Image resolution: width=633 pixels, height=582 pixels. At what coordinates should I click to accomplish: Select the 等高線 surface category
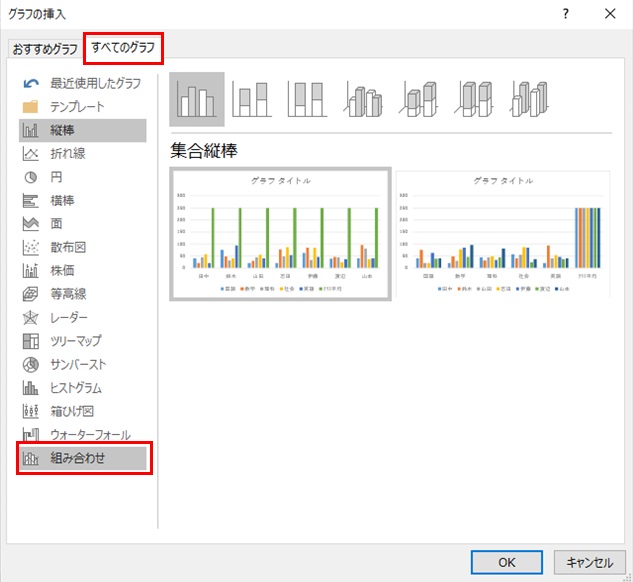click(82, 294)
